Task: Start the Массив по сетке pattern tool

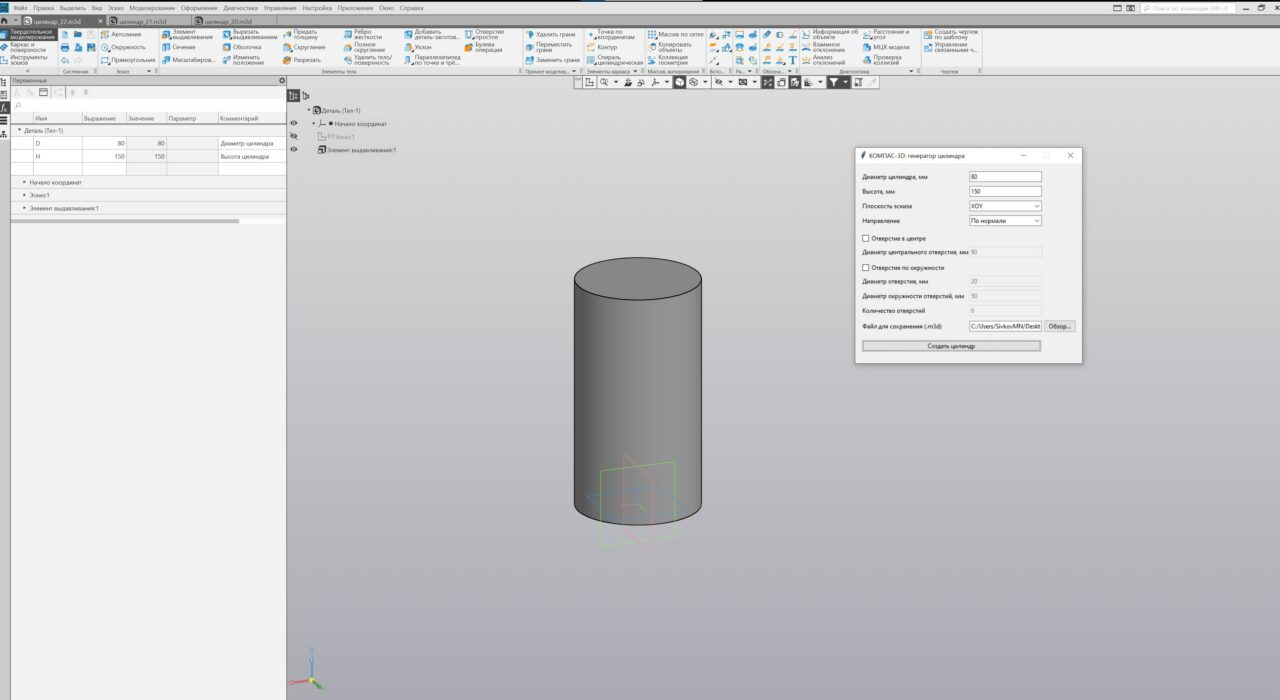Action: [675, 34]
